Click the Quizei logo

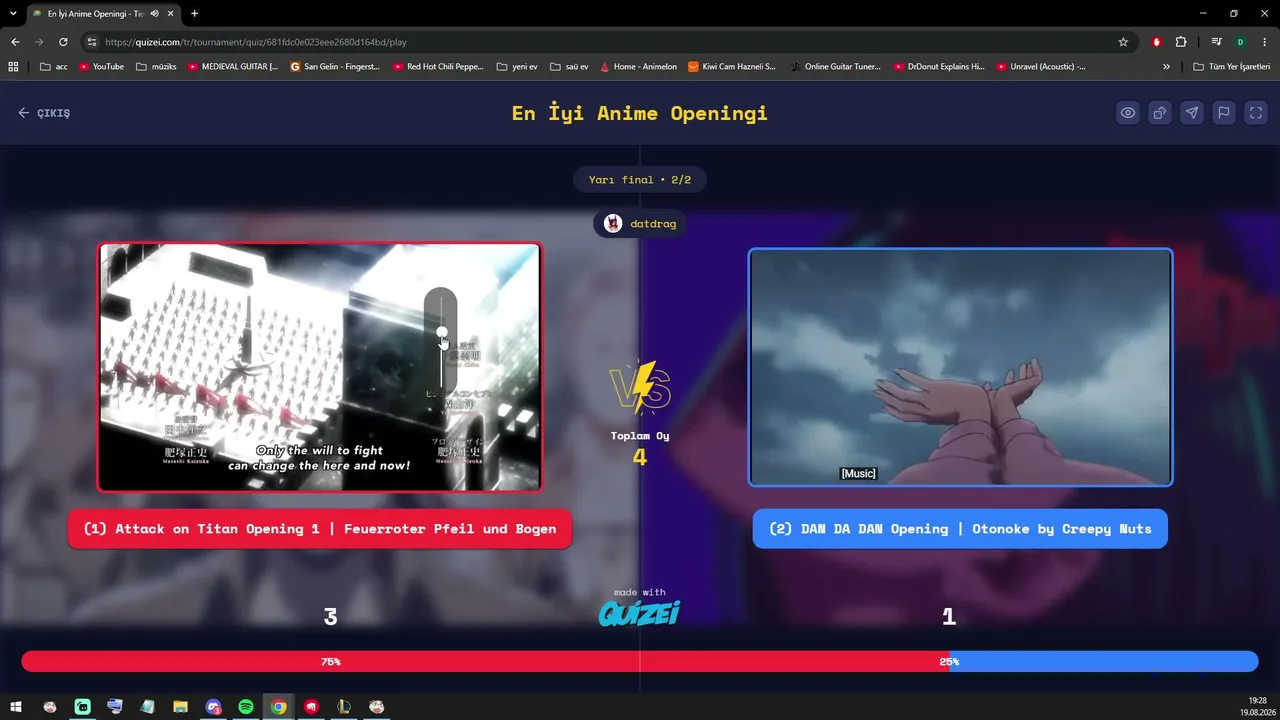(639, 612)
